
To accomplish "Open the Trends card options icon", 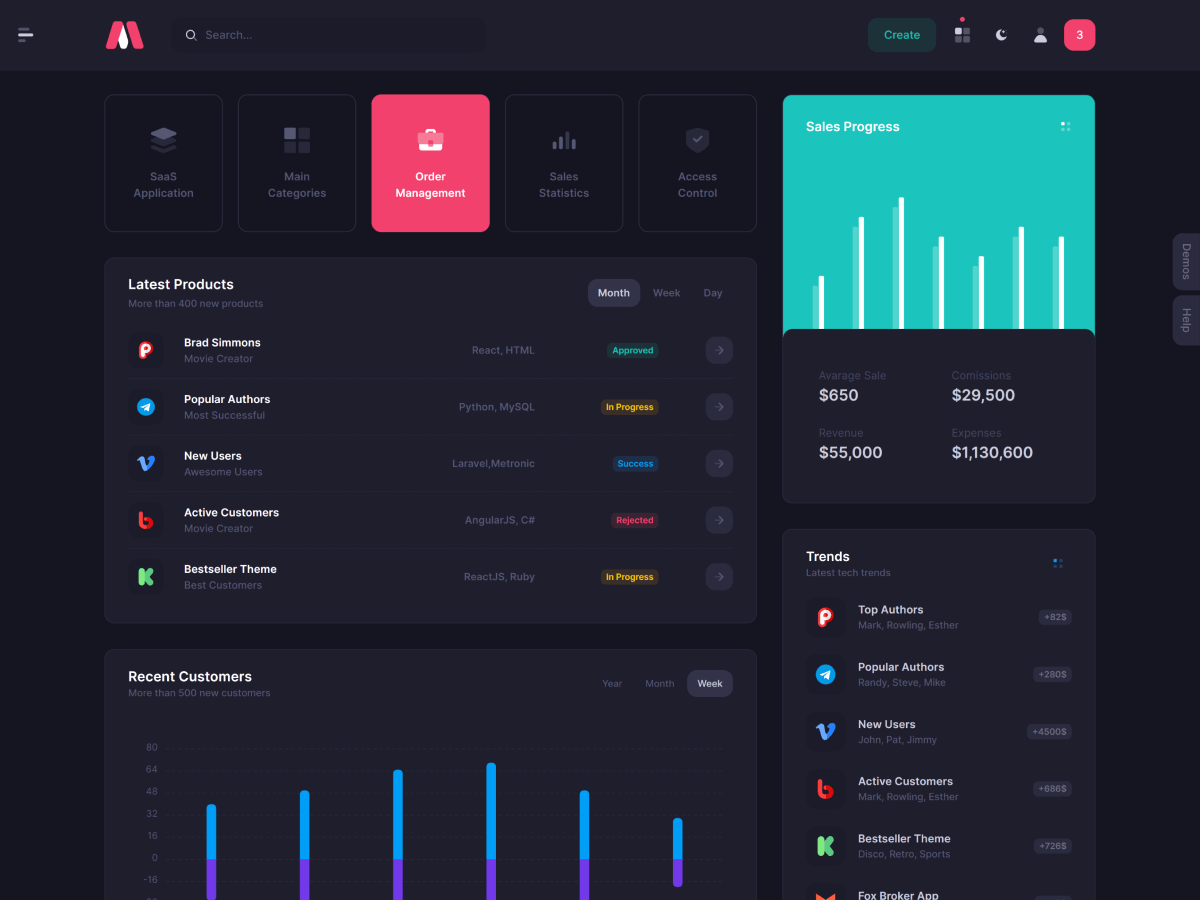I will (x=1057, y=562).
